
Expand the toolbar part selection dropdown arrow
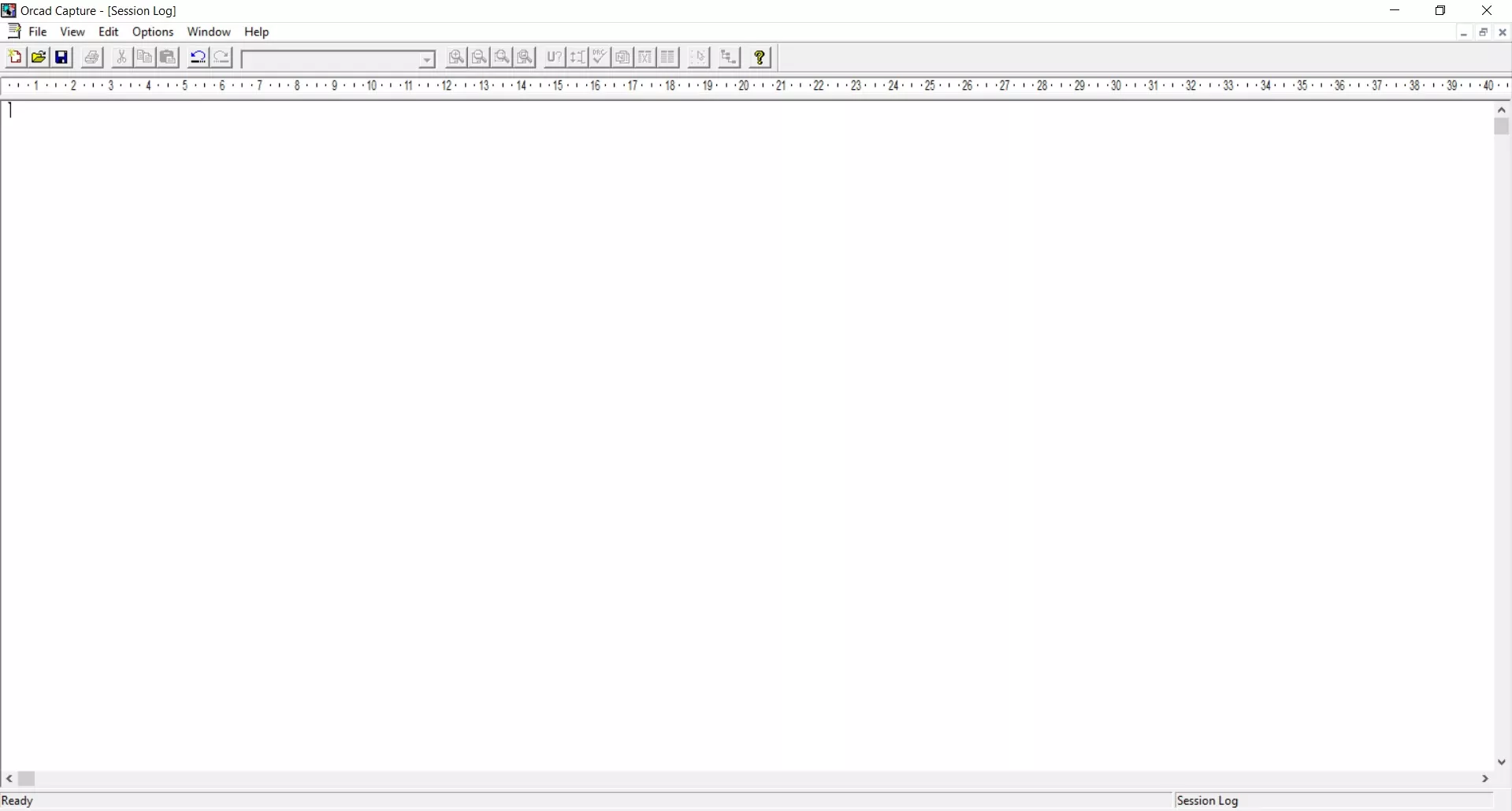(x=427, y=60)
